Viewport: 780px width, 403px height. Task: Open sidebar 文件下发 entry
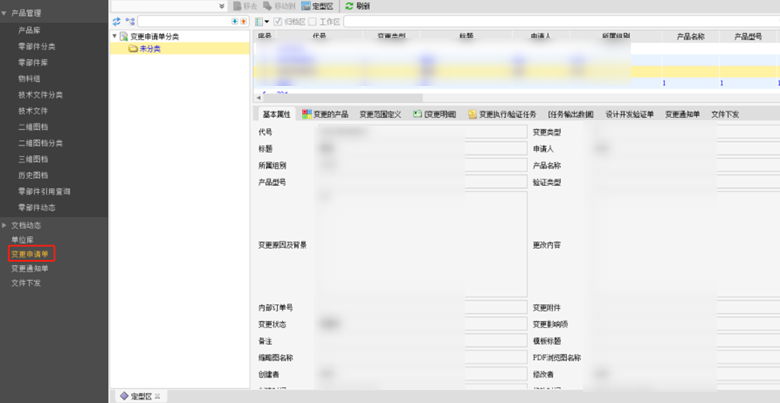(26, 283)
